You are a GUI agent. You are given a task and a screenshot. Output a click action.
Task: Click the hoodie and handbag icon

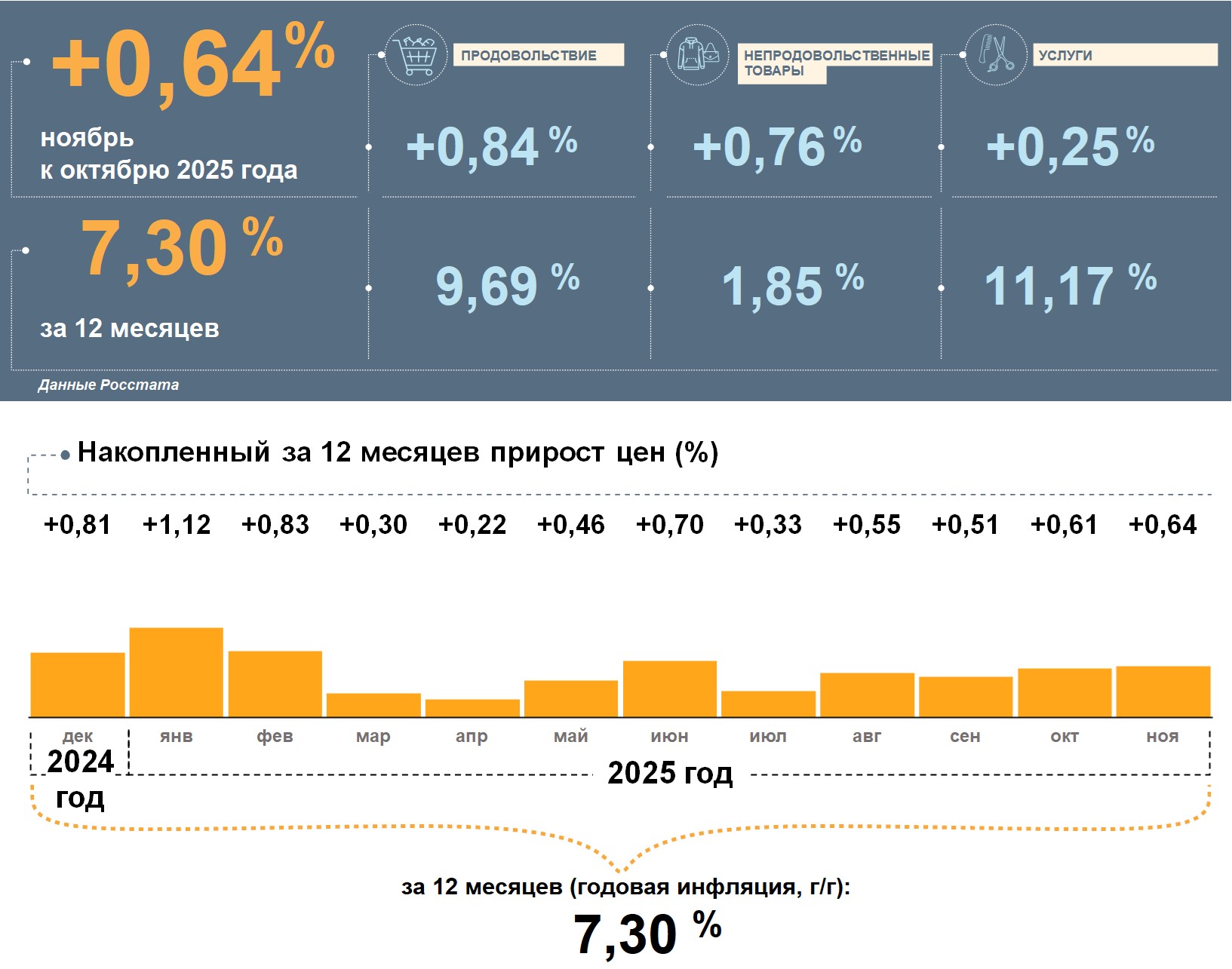698,55
